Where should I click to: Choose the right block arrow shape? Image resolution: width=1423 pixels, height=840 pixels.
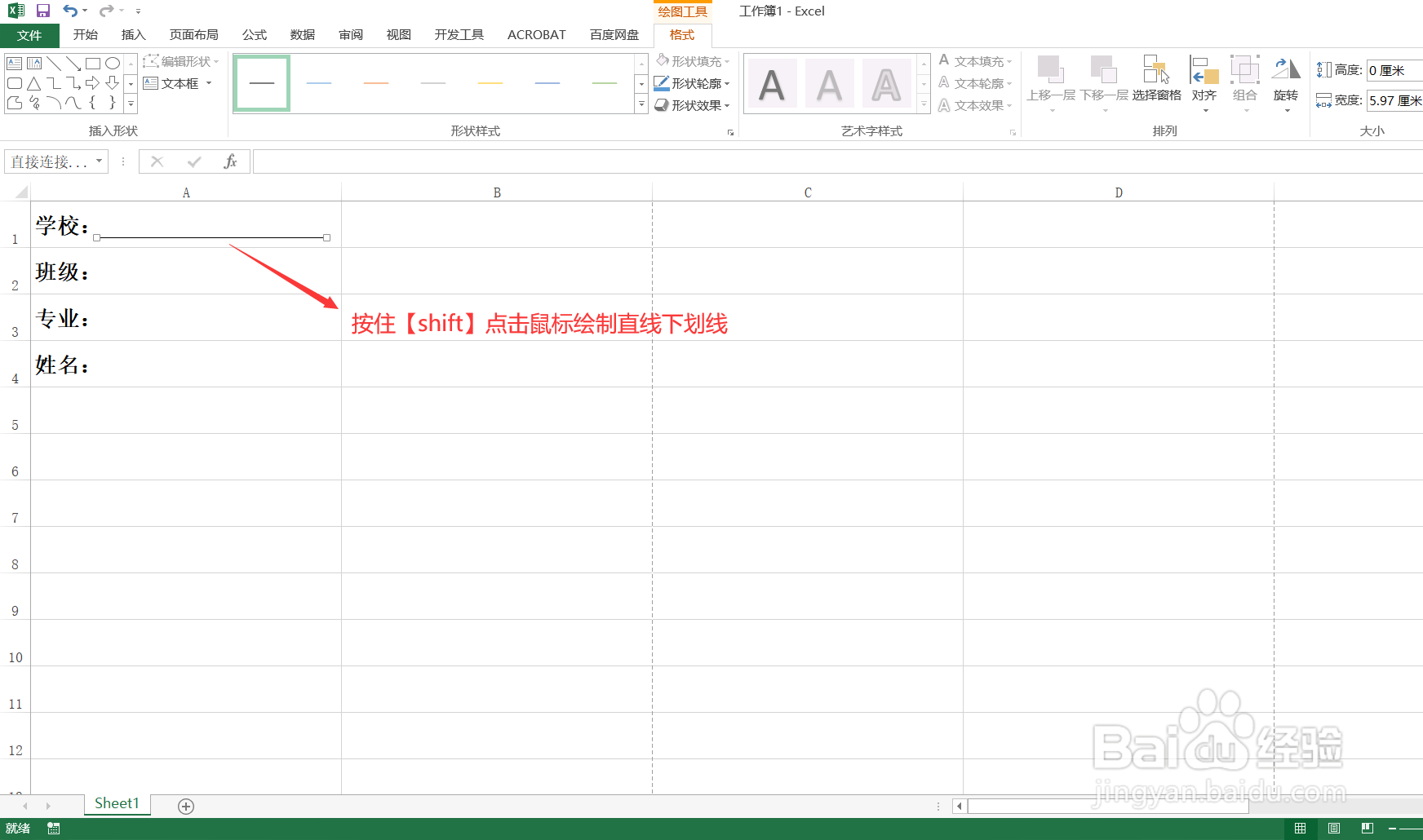pos(93,83)
